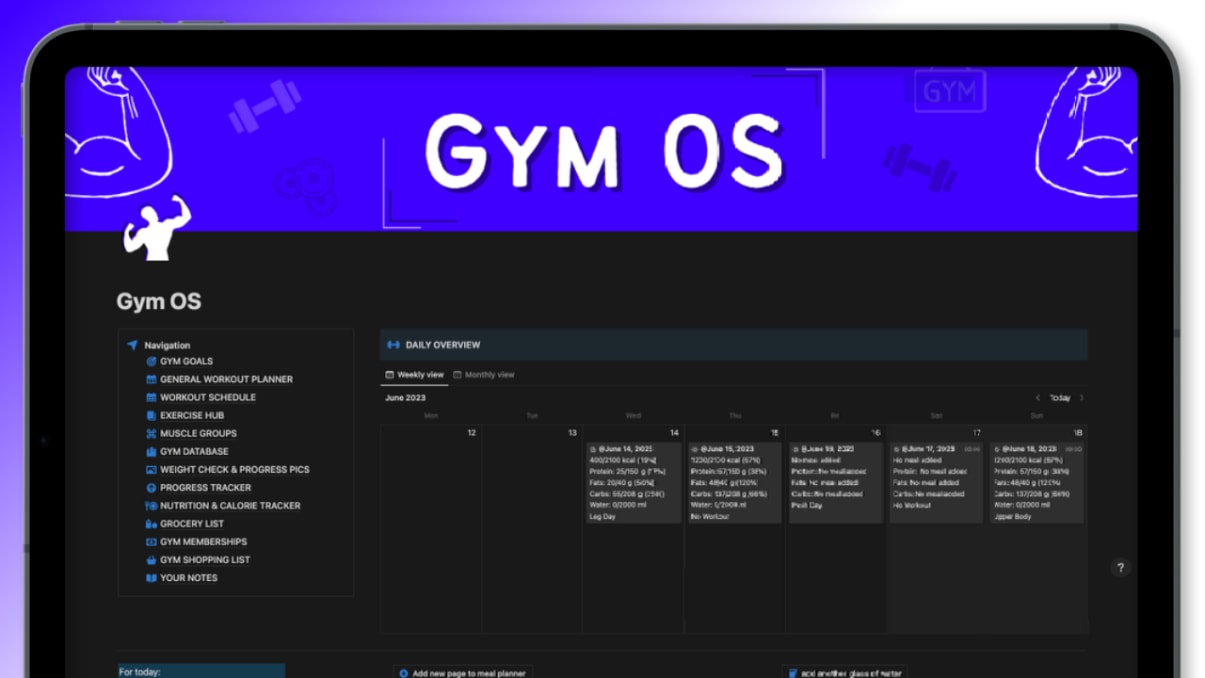Open the GYM GOALS page link
The height and width of the screenshot is (678, 1205).
pos(186,361)
